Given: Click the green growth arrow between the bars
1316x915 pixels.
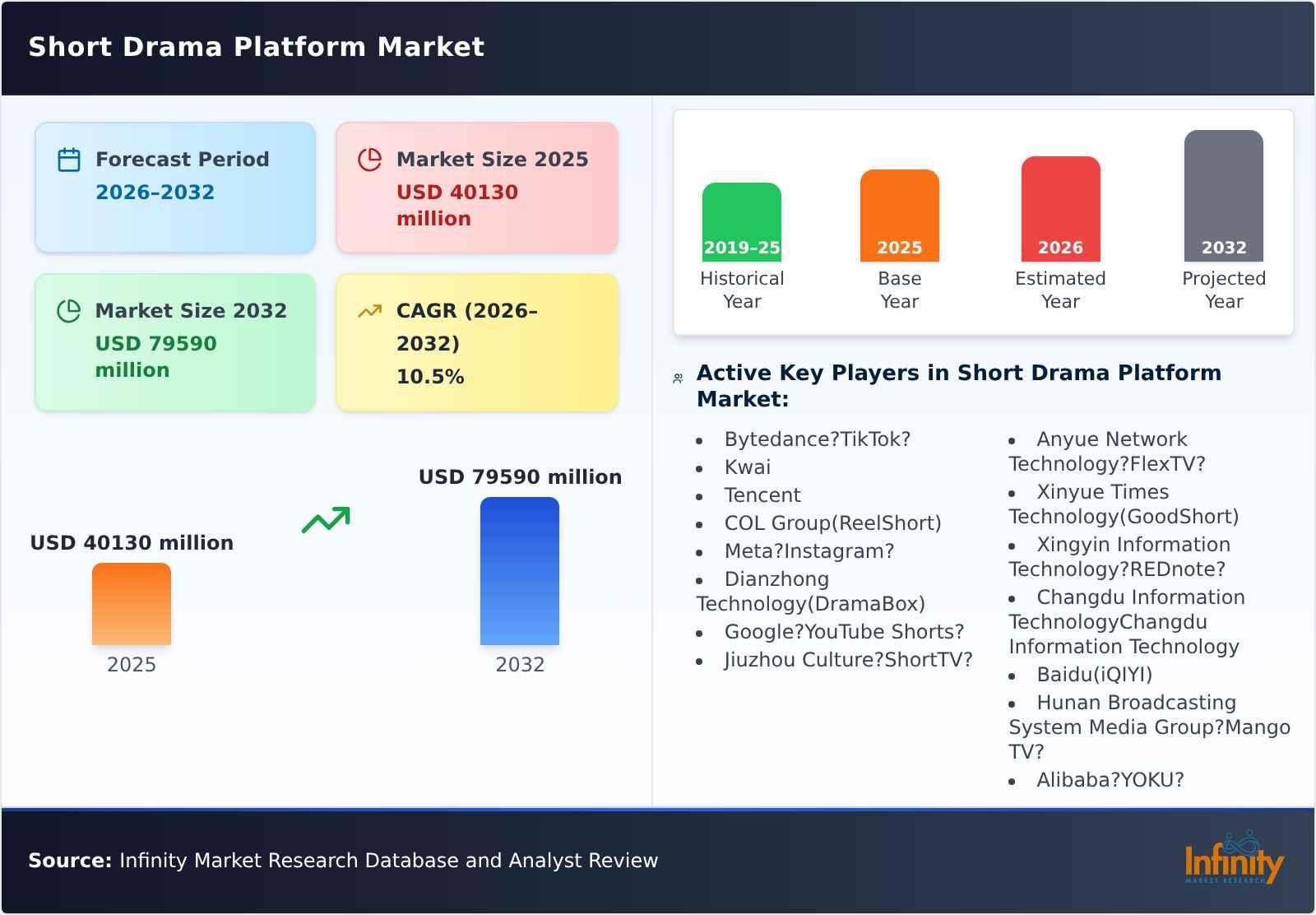Looking at the screenshot, I should pos(326,520).
